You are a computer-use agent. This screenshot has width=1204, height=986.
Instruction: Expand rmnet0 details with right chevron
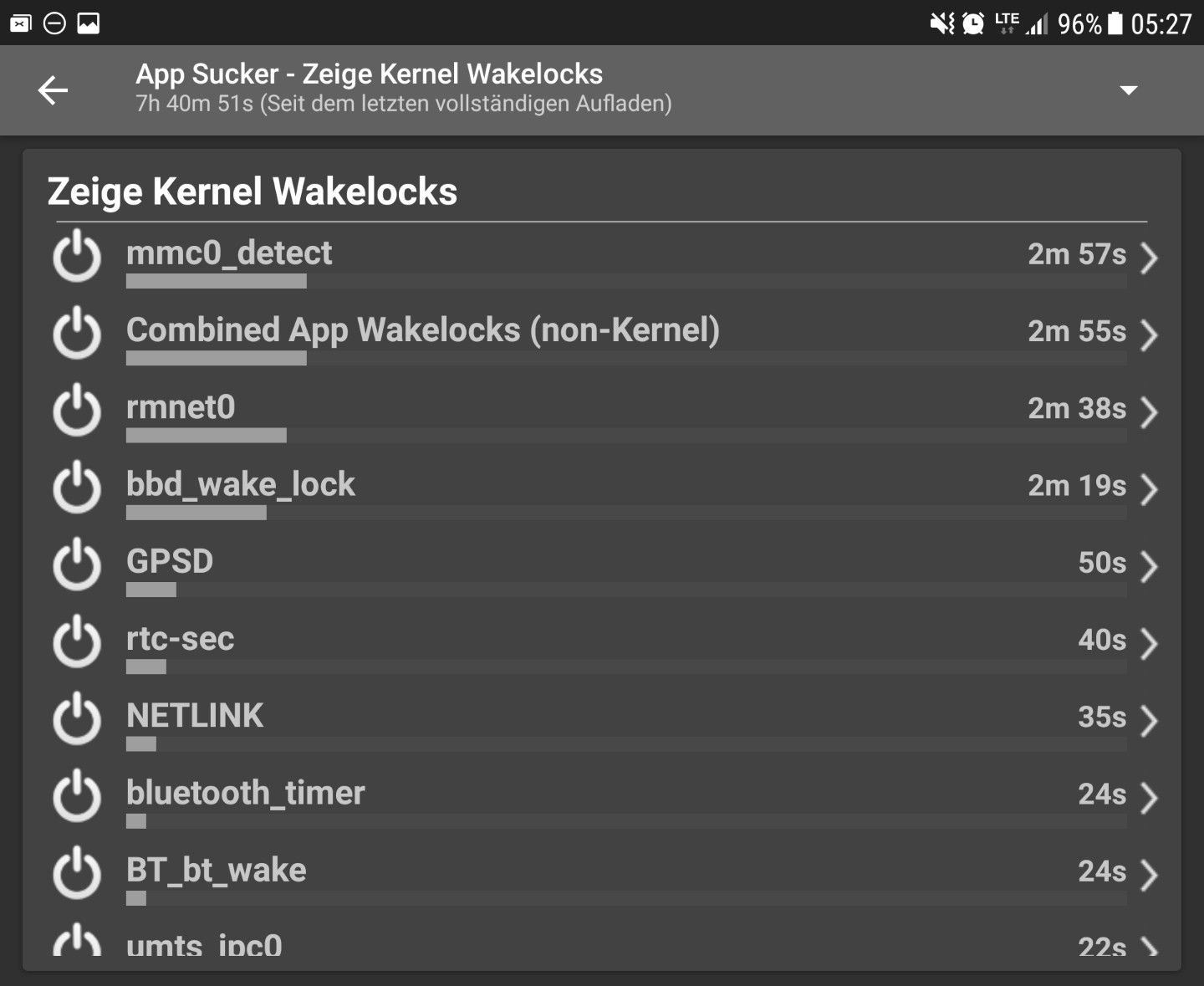(1149, 411)
